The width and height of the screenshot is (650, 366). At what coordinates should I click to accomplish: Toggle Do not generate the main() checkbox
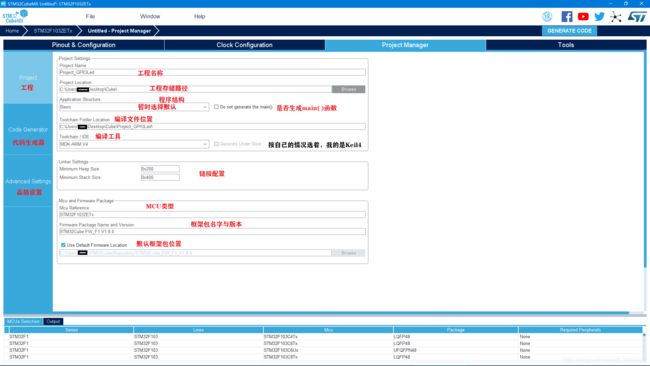[216, 107]
